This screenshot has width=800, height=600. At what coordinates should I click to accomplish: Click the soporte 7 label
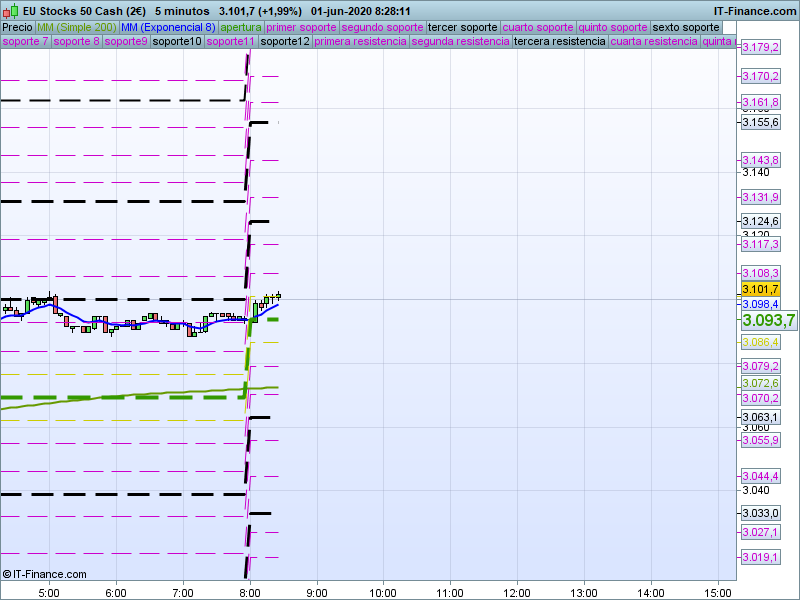26,41
